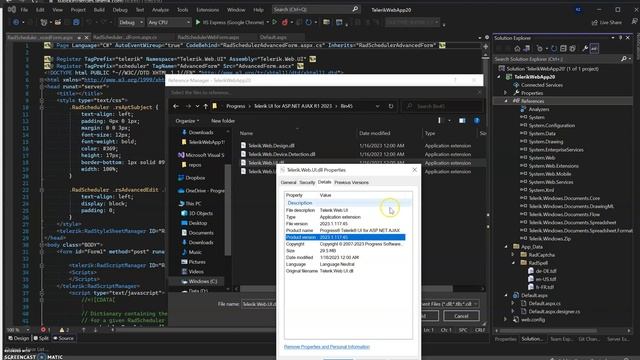Switch to the Security tab in Properties dialog
Screen dimensions: 640x360
(307, 182)
